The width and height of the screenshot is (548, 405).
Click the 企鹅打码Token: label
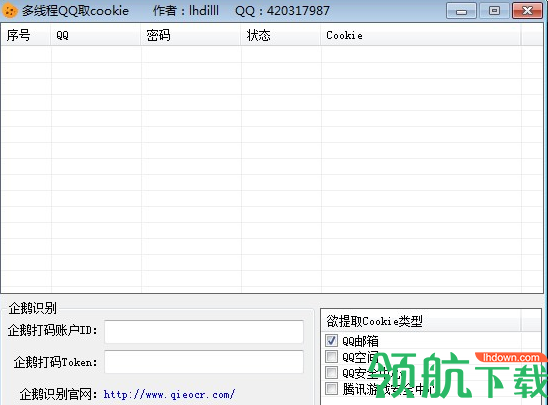[56, 362]
